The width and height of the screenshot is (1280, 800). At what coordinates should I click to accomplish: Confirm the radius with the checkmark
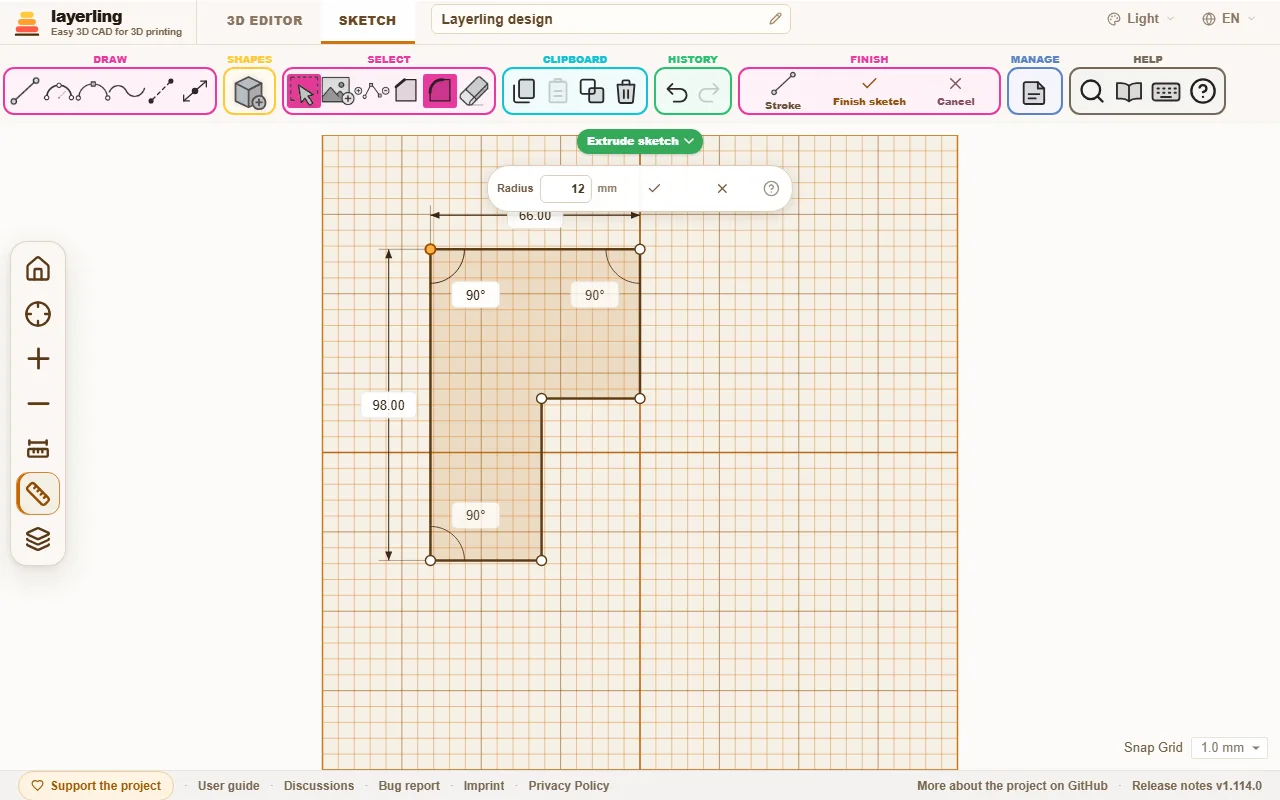(654, 188)
